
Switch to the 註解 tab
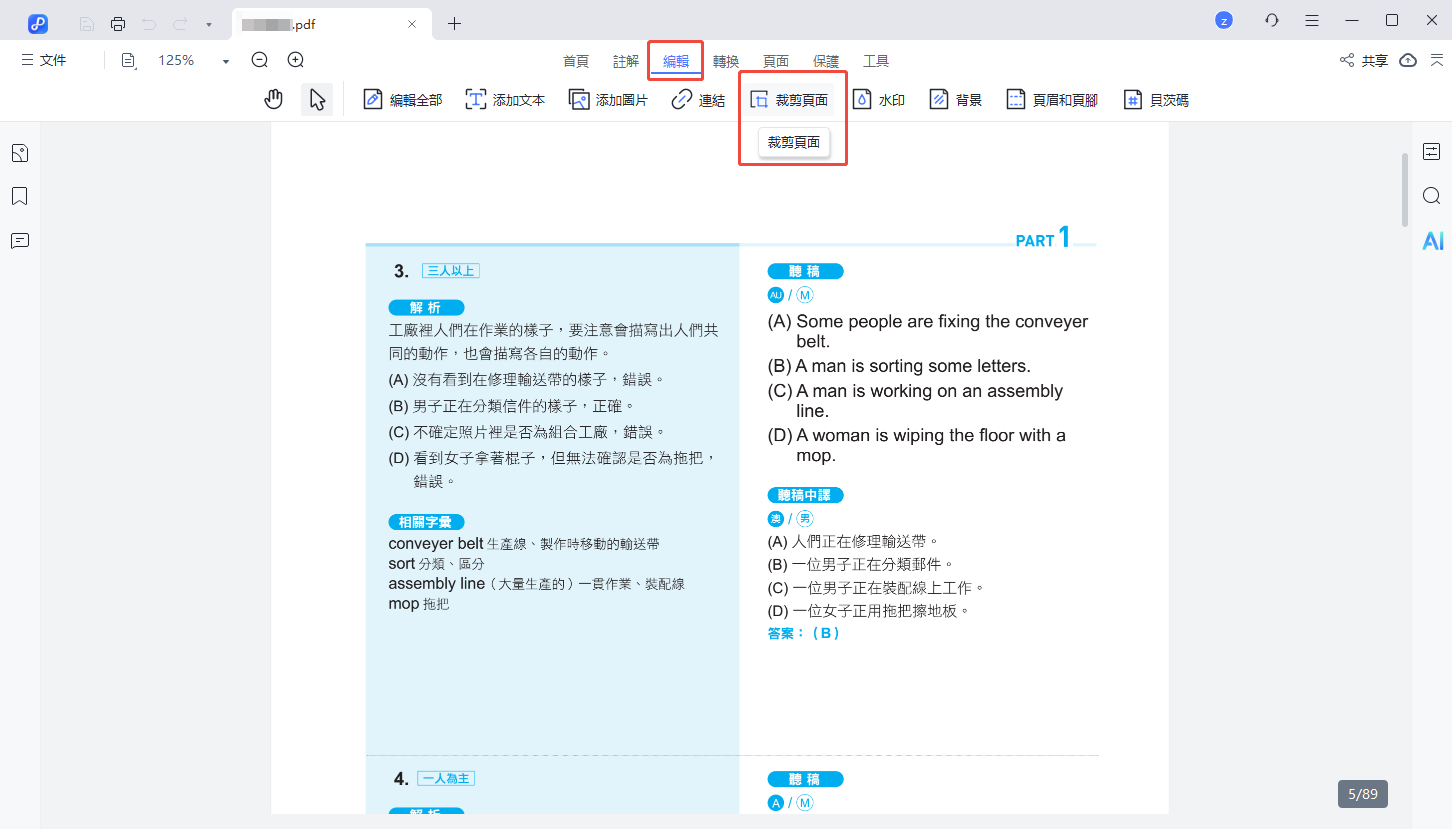point(626,61)
